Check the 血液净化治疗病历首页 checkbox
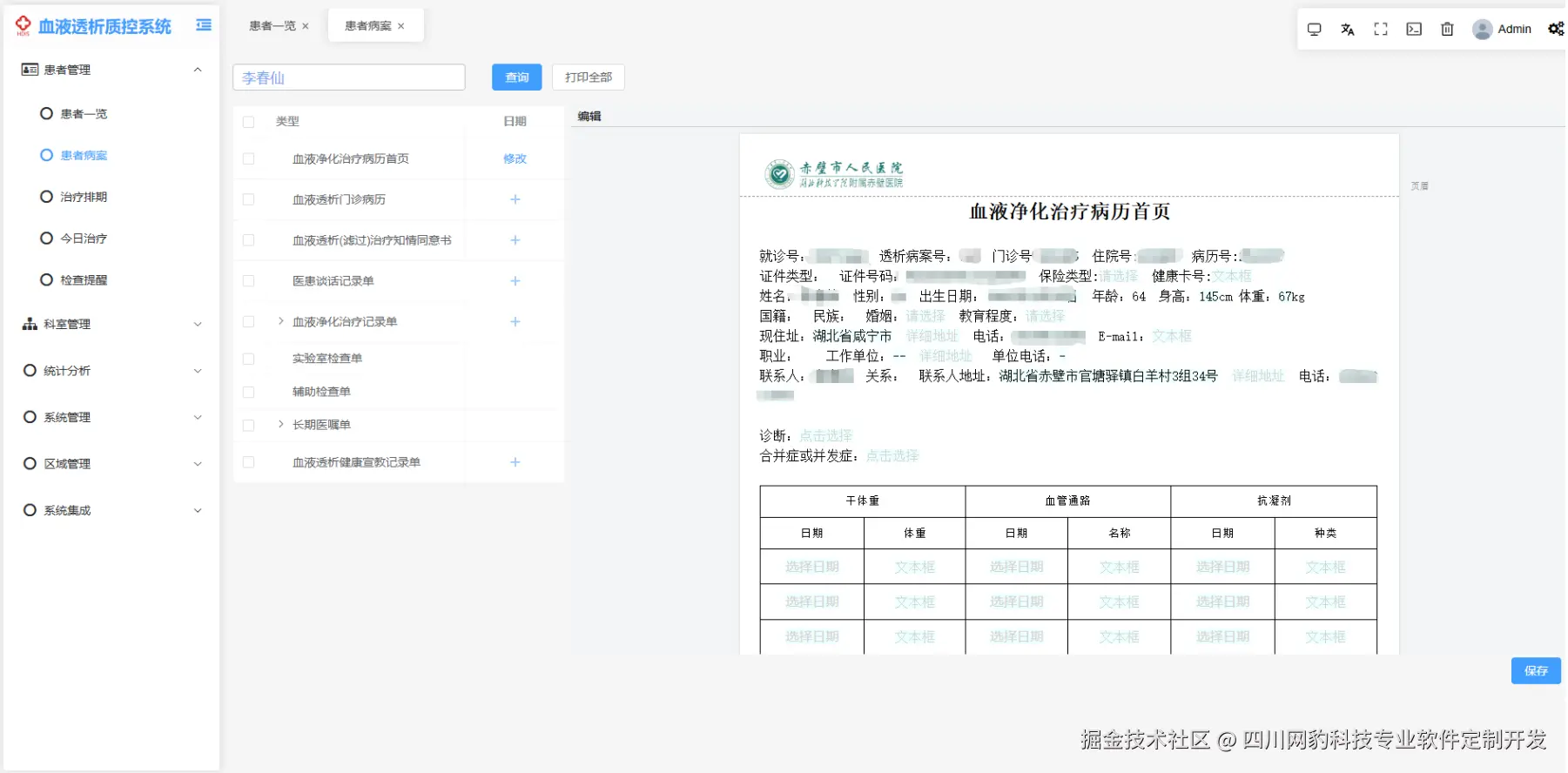 click(x=248, y=159)
